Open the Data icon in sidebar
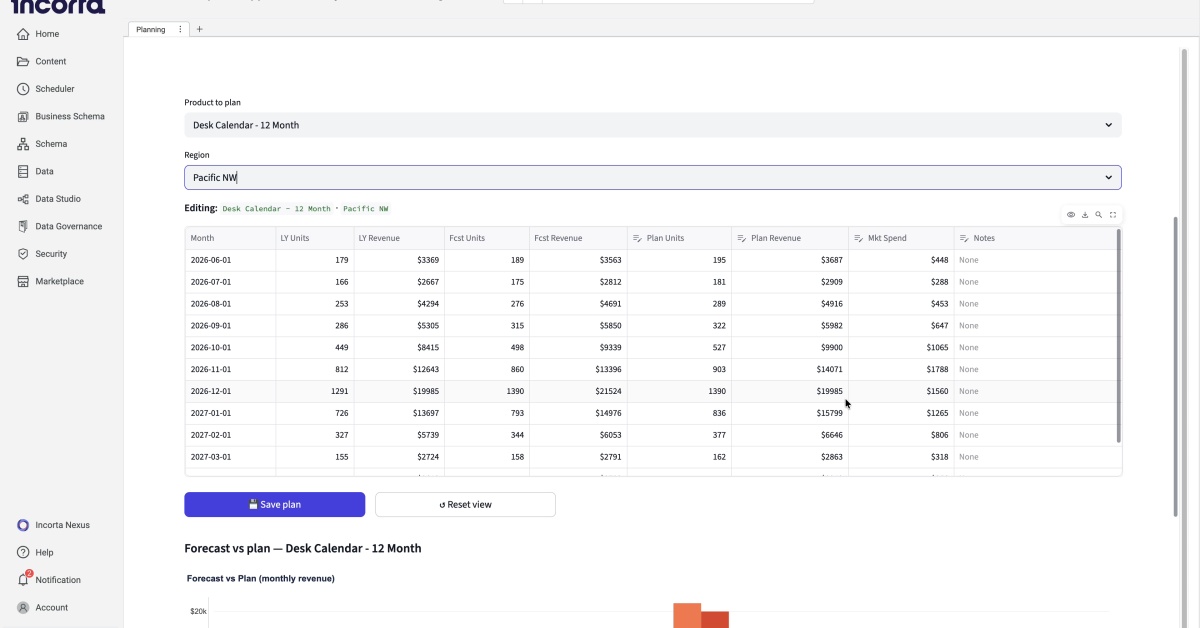This screenshot has height=628, width=1200. coord(23,171)
